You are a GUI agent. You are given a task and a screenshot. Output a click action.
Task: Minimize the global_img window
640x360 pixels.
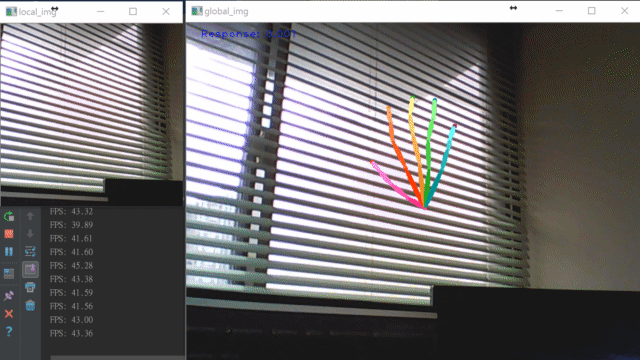559,11
